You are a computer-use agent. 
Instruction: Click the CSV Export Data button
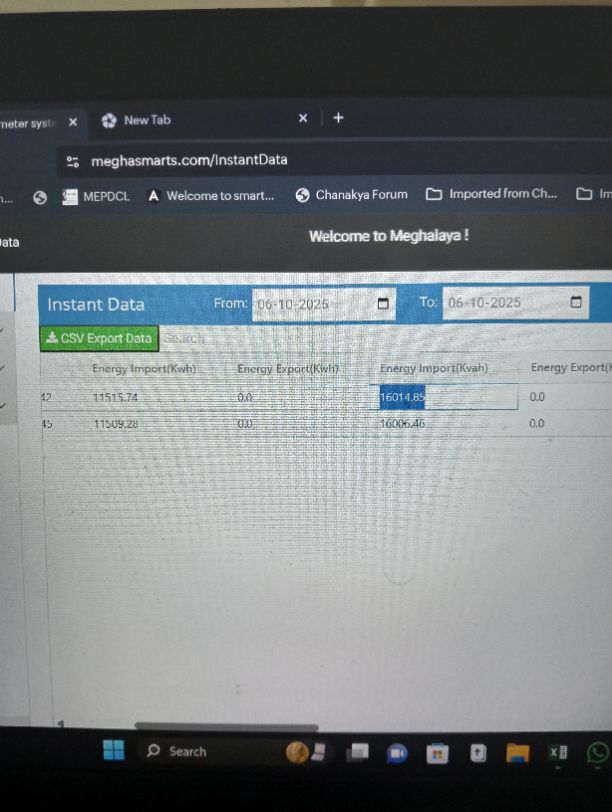click(x=99, y=339)
